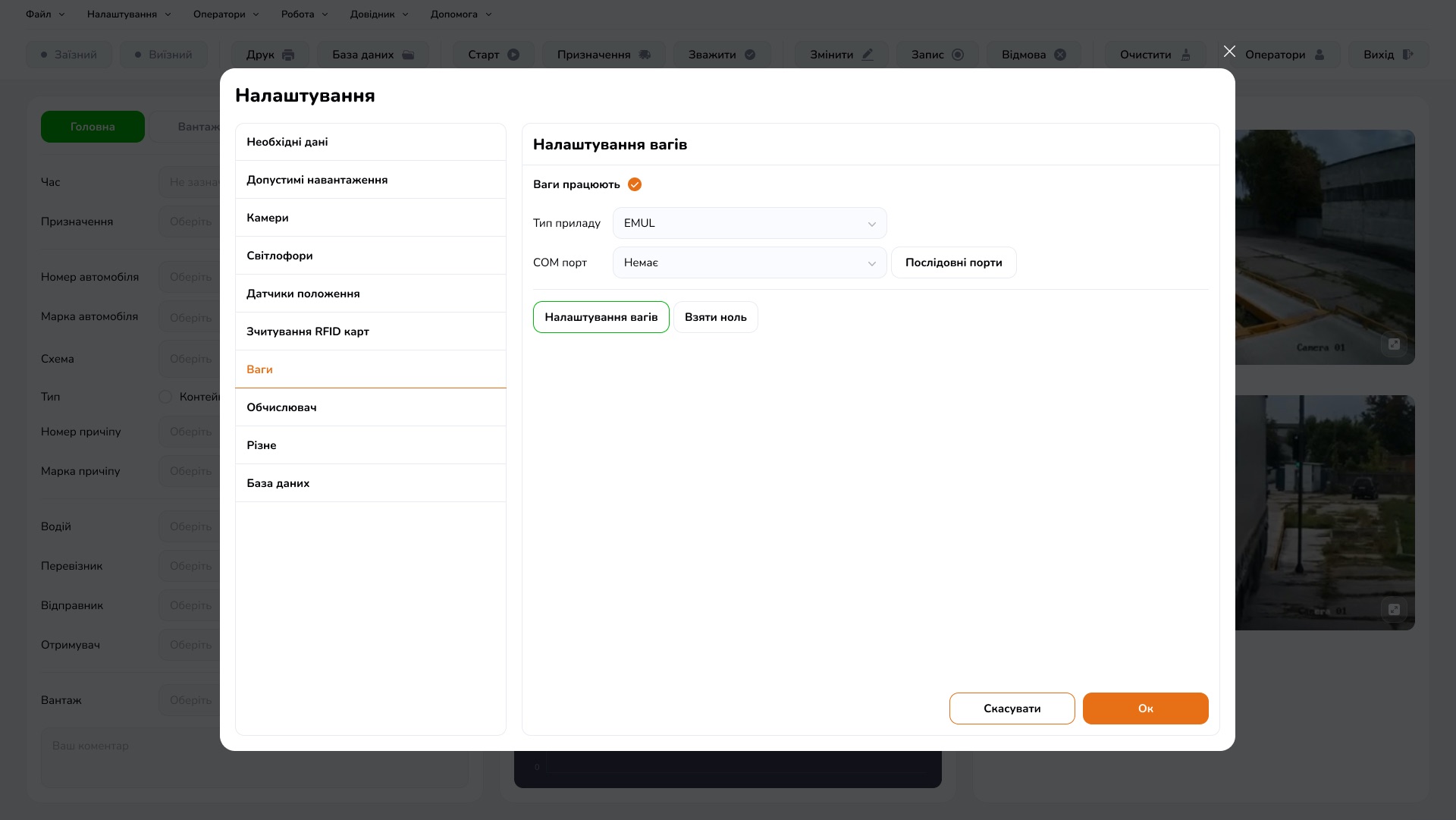This screenshot has width=1456, height=820.
Task: Open the Відправник dropdown
Action: (x=190, y=605)
